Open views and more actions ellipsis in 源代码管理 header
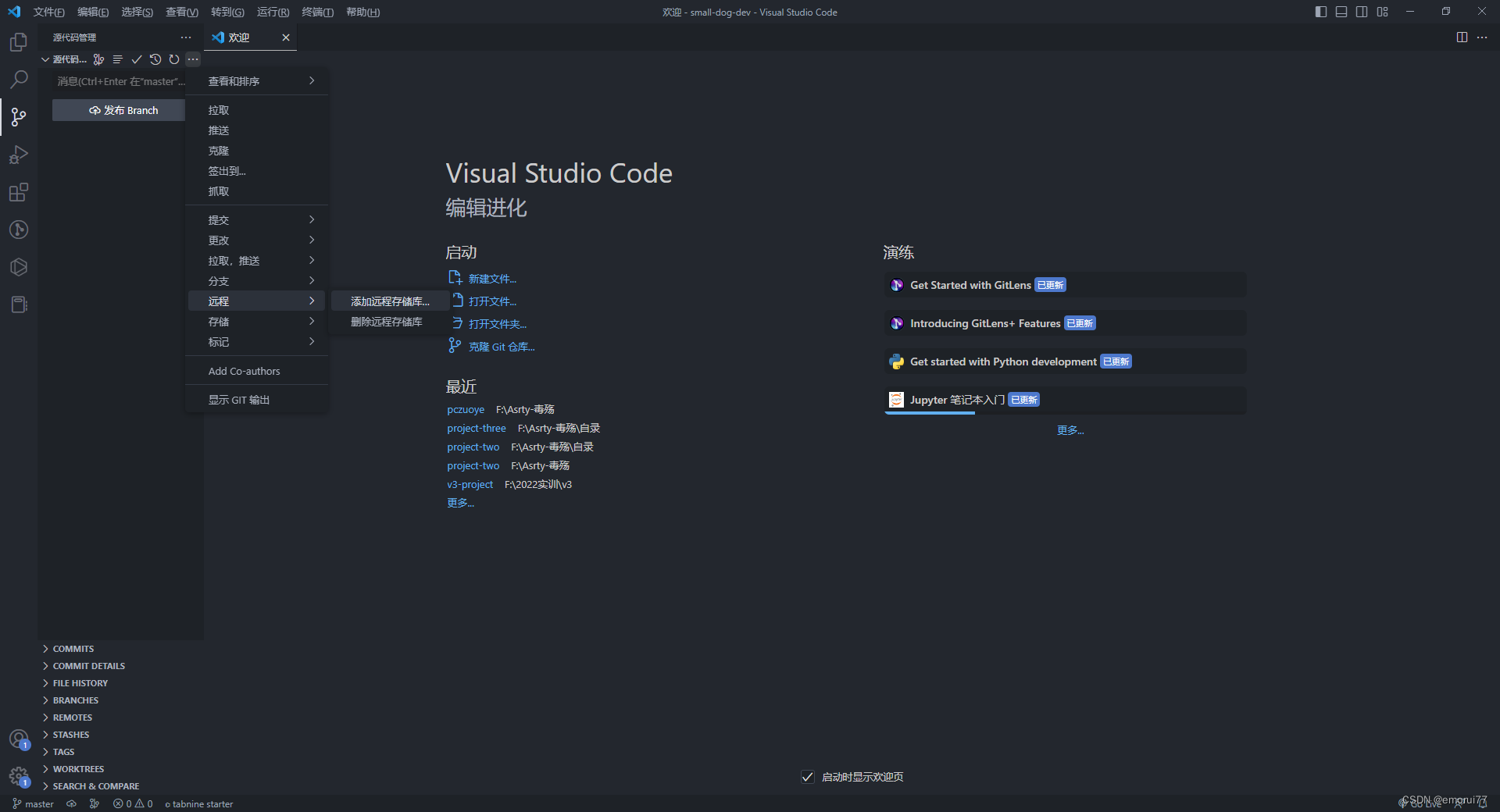The width and height of the screenshot is (1500, 812). click(x=186, y=37)
